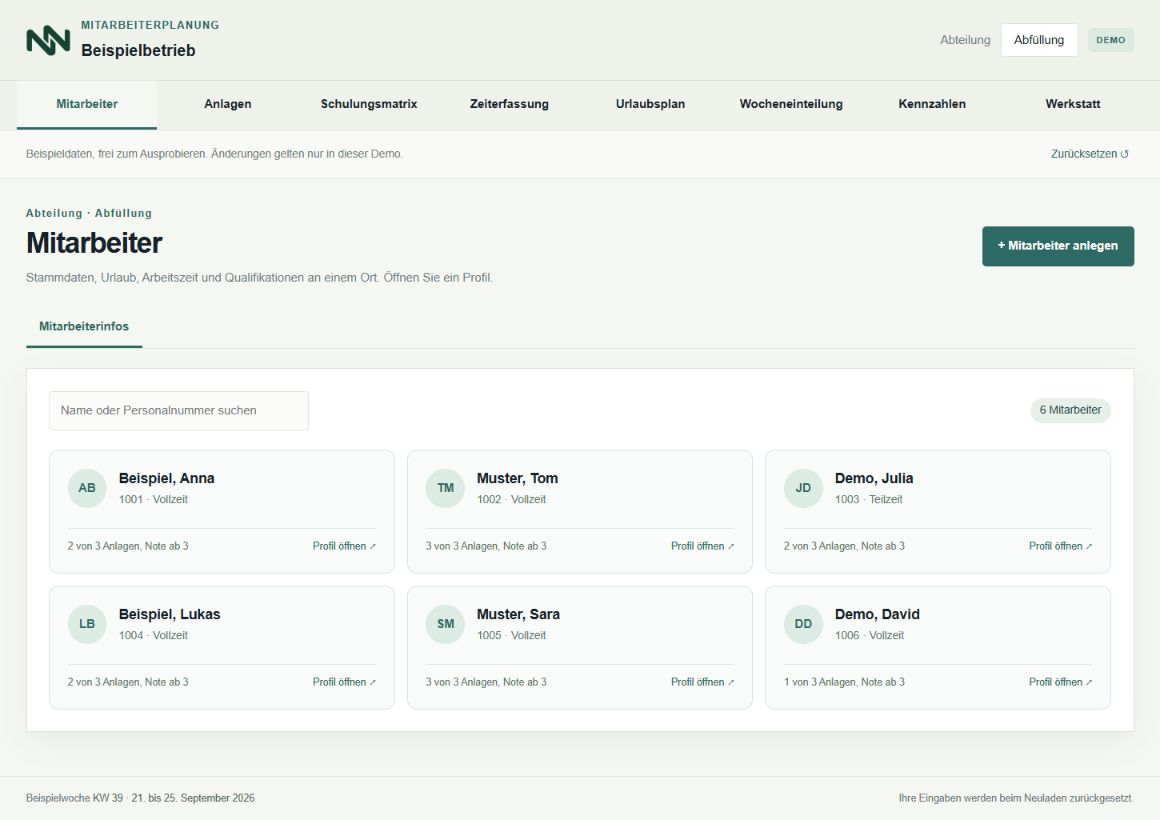The image size is (1160, 820).
Task: Click the name Demo, Julia
Action: pyautogui.click(x=874, y=479)
